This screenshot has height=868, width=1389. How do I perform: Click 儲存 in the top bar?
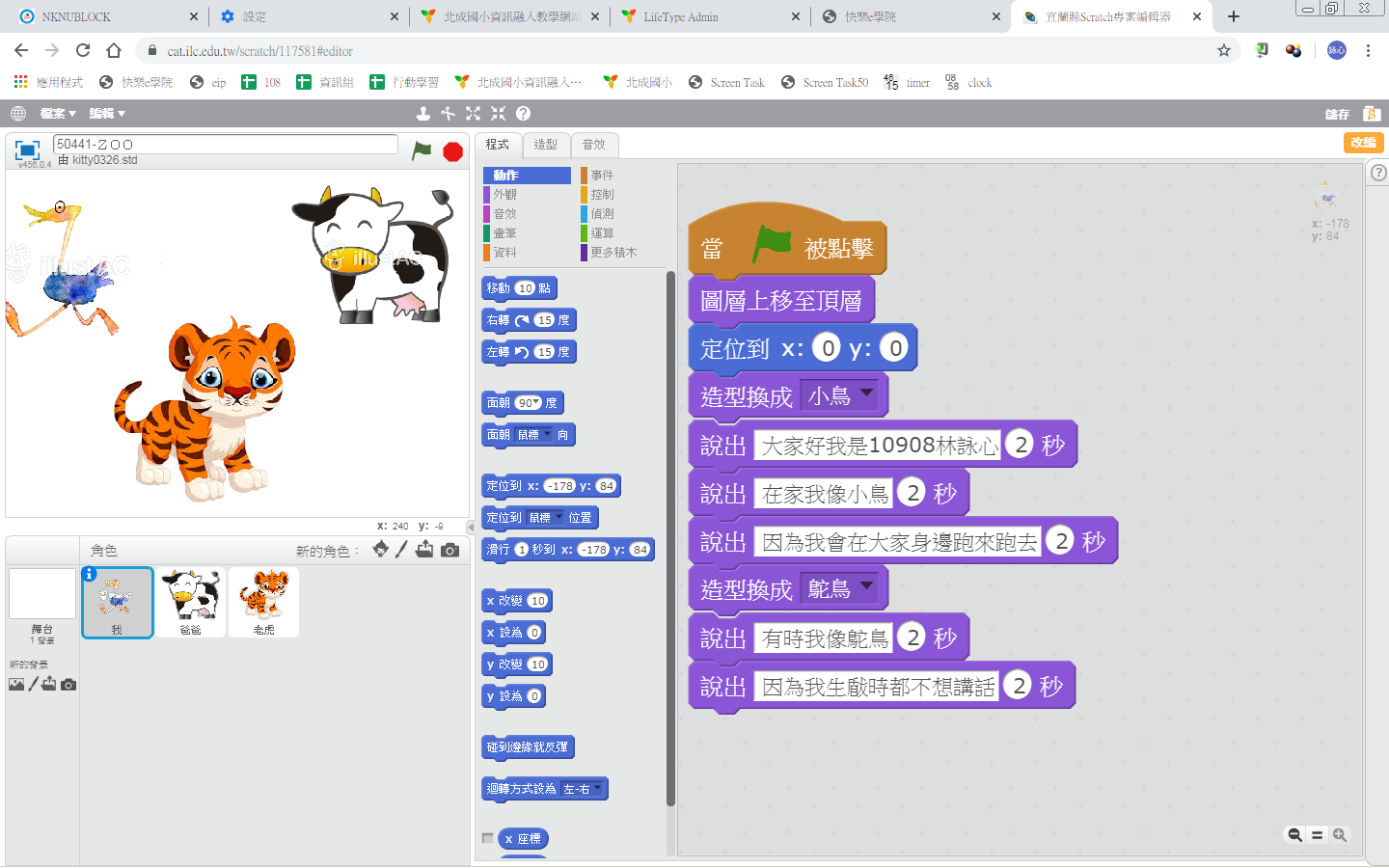coord(1337,114)
